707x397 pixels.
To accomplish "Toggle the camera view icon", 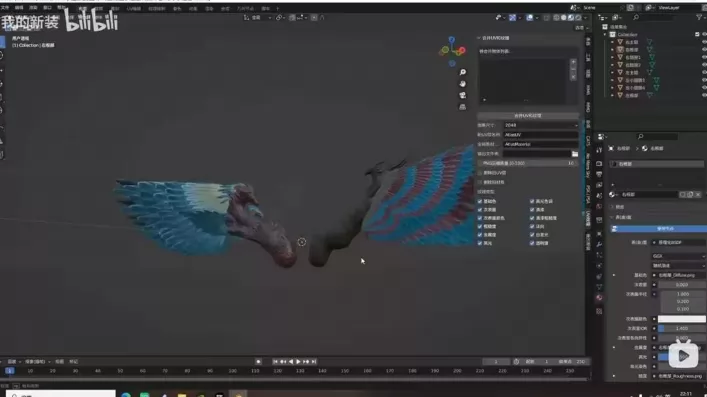I will click(463, 95).
